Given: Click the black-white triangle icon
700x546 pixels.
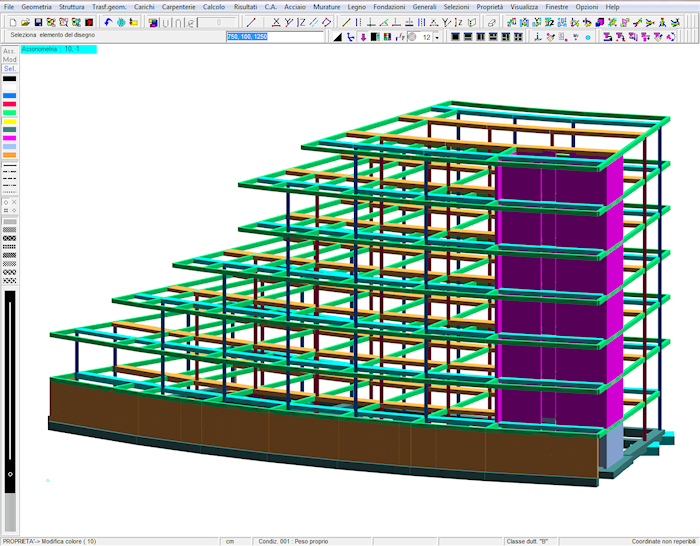Looking at the screenshot, I should point(337,37).
